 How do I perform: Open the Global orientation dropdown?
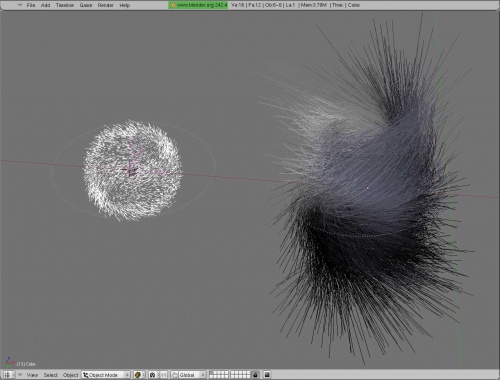[193, 375]
